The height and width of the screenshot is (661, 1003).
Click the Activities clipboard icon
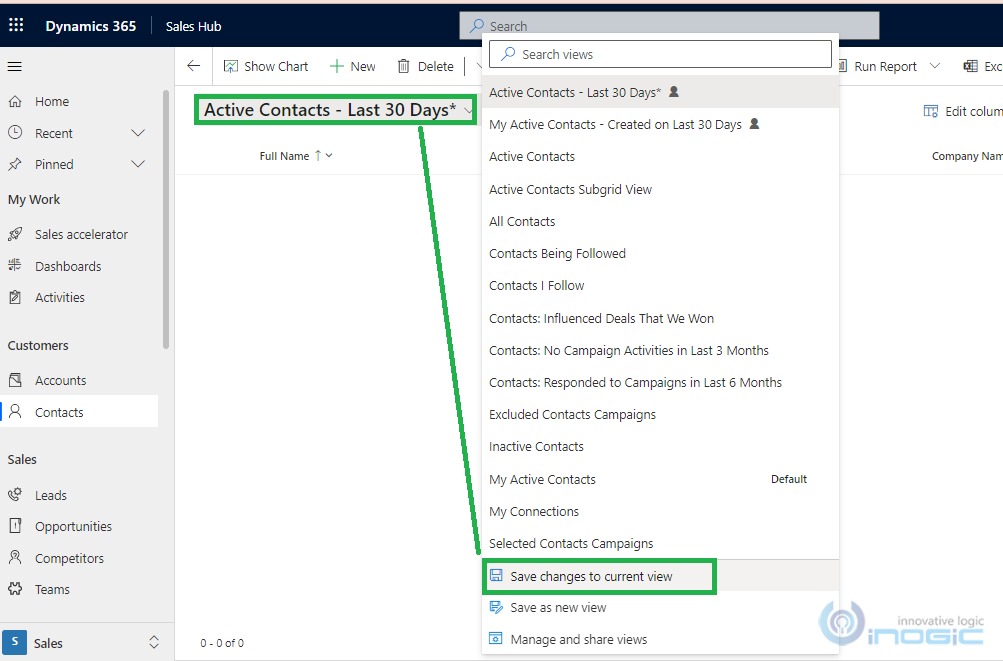[15, 297]
